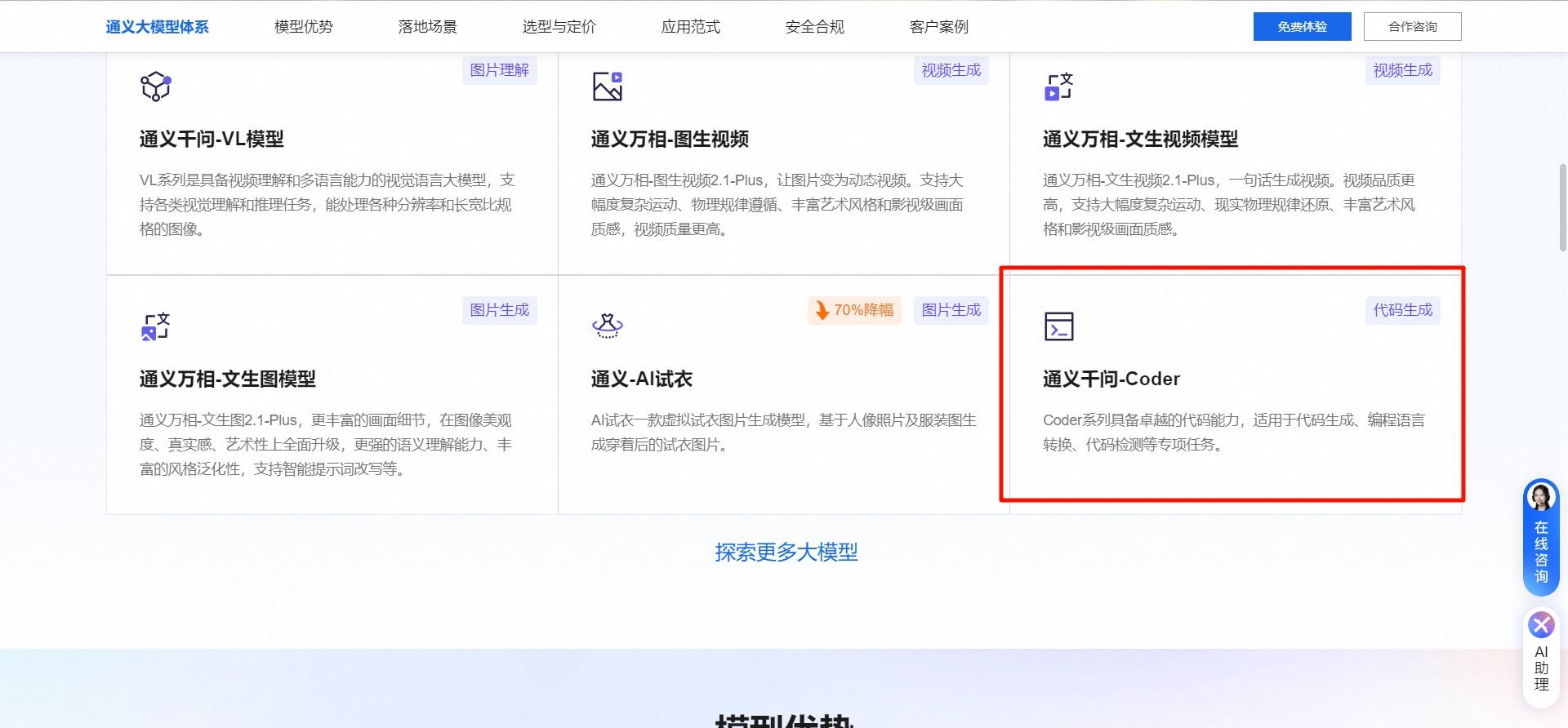Open the 选型与定价 nav tab
The width and height of the screenshot is (1568, 728).
click(x=559, y=27)
